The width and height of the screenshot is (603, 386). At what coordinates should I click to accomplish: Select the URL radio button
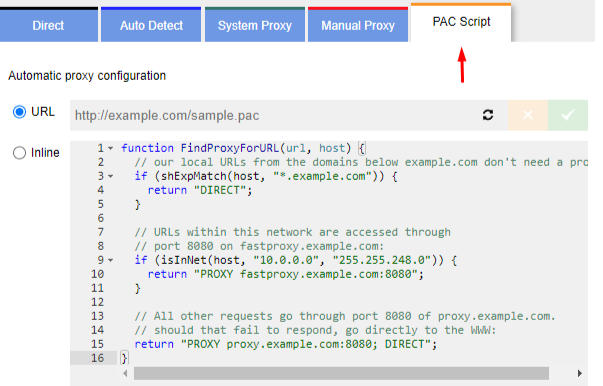(19, 112)
